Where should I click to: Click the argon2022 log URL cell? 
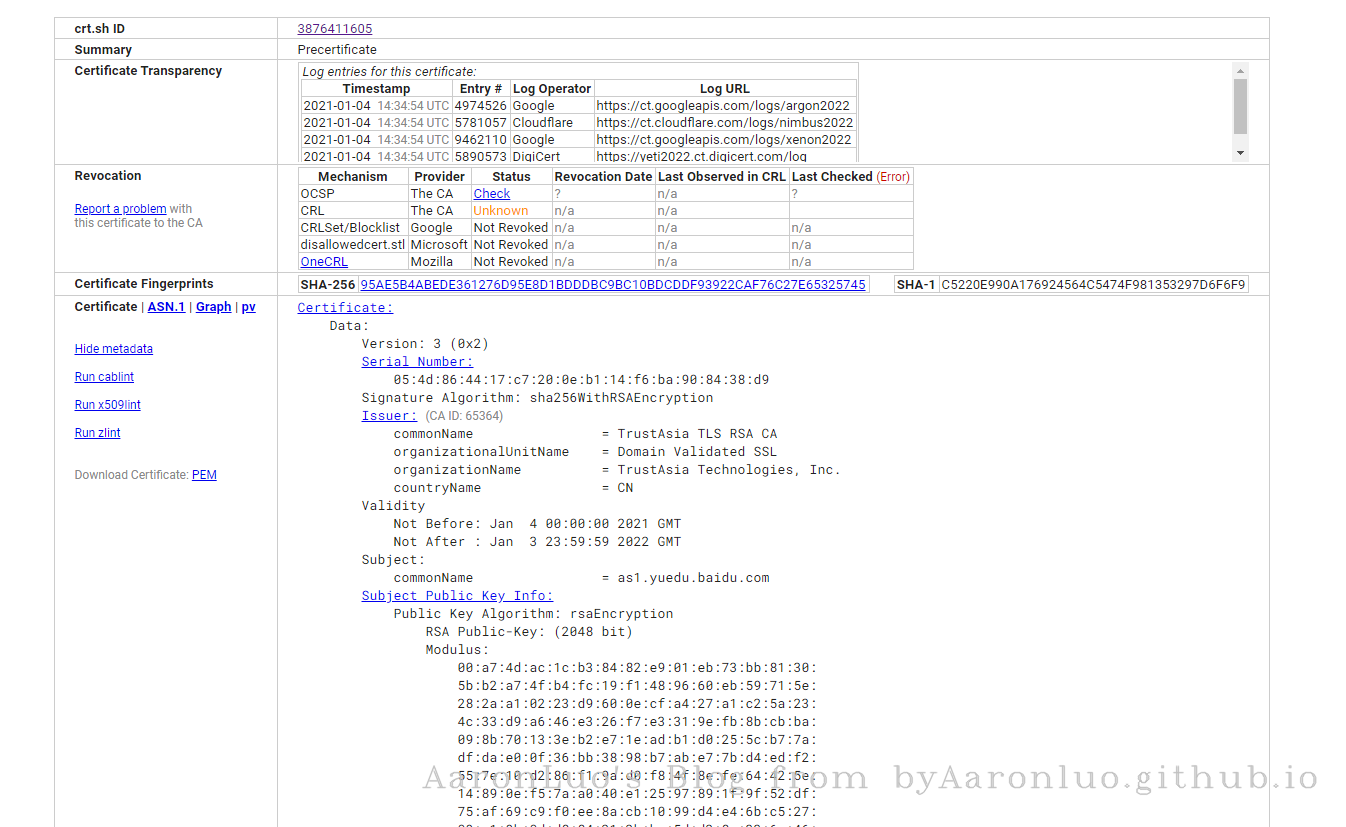click(724, 106)
